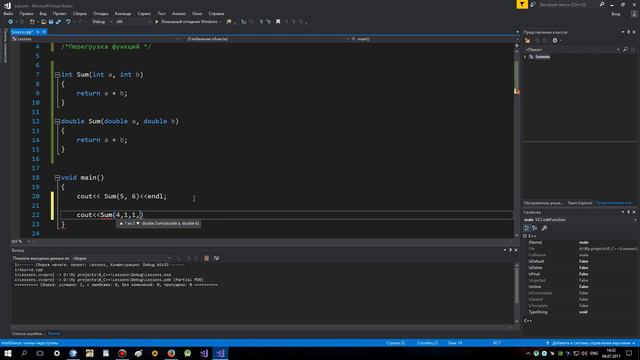Image resolution: width=640 pixels, height=360 pixels.
Task: Switch to Team Explorer tab
Action: coord(580,203)
